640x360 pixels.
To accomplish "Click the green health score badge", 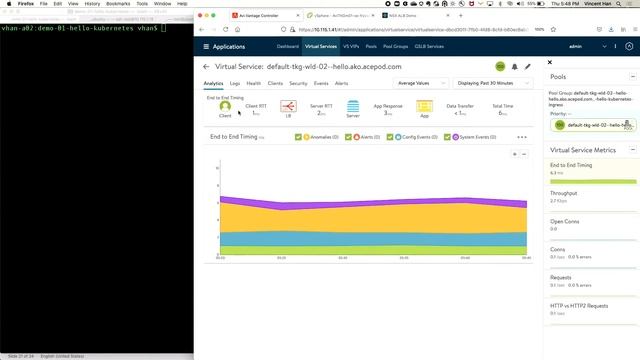I will 500,67.
